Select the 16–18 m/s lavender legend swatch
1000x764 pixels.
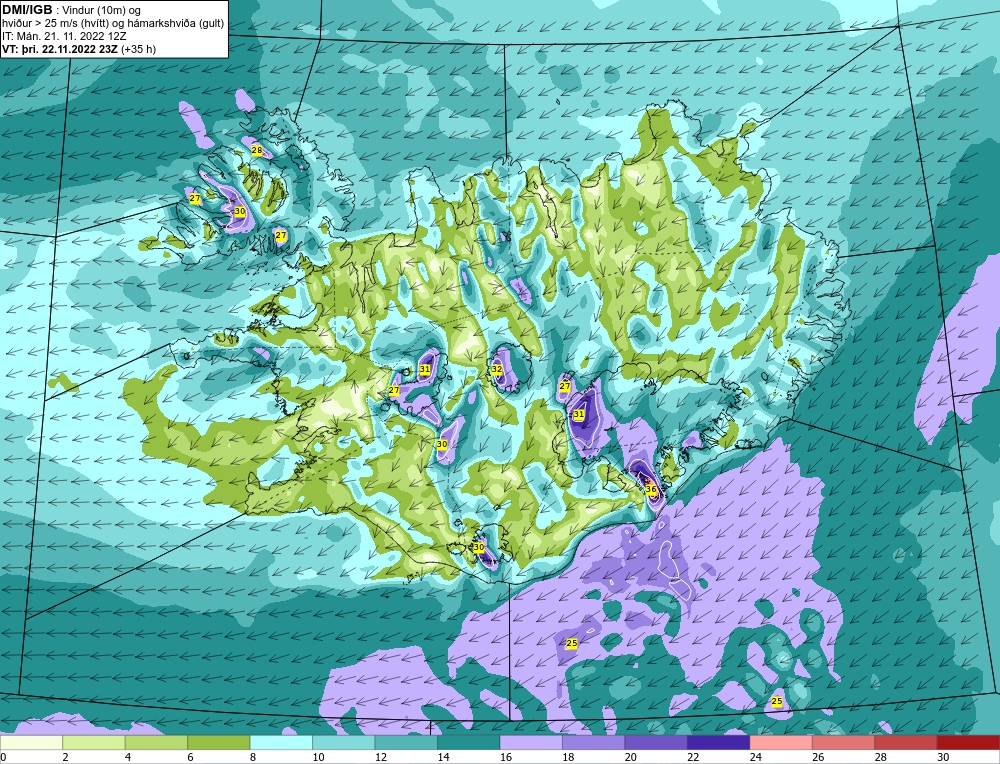click(531, 742)
